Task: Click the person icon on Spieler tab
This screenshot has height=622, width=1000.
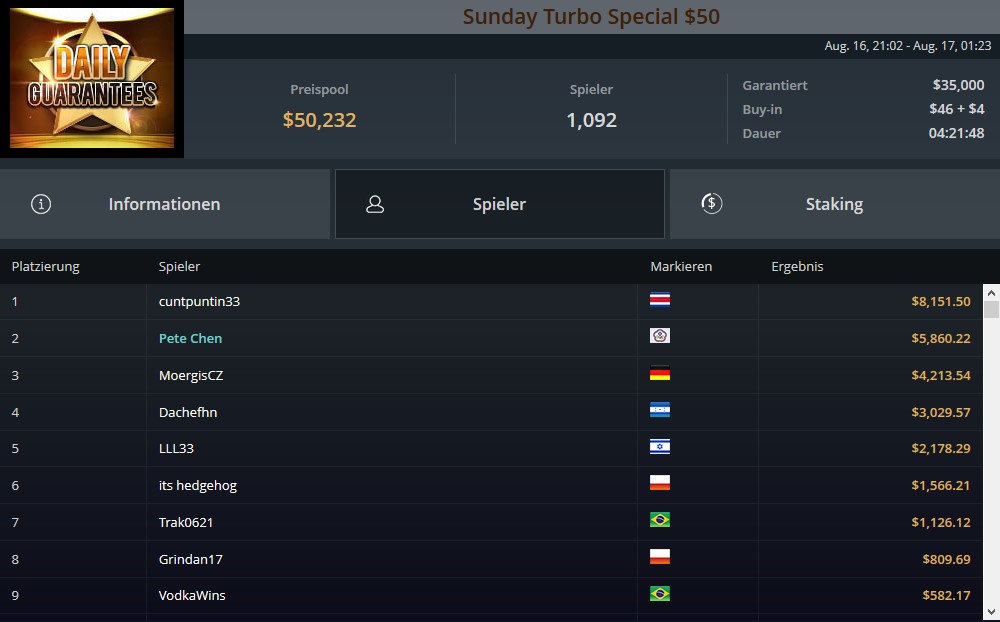Action: pos(375,204)
